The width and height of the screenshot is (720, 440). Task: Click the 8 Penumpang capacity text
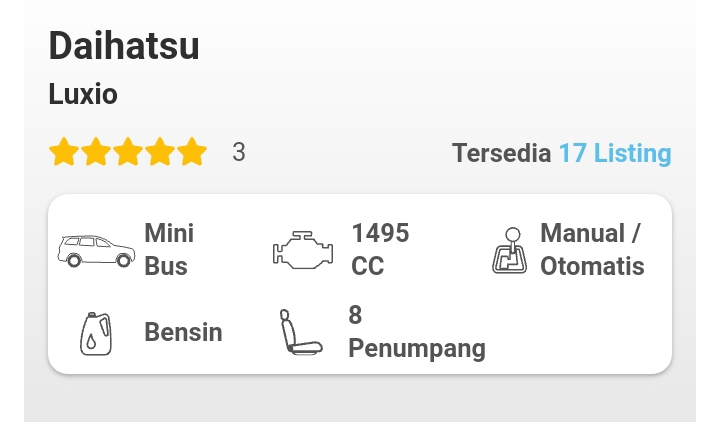coord(417,332)
